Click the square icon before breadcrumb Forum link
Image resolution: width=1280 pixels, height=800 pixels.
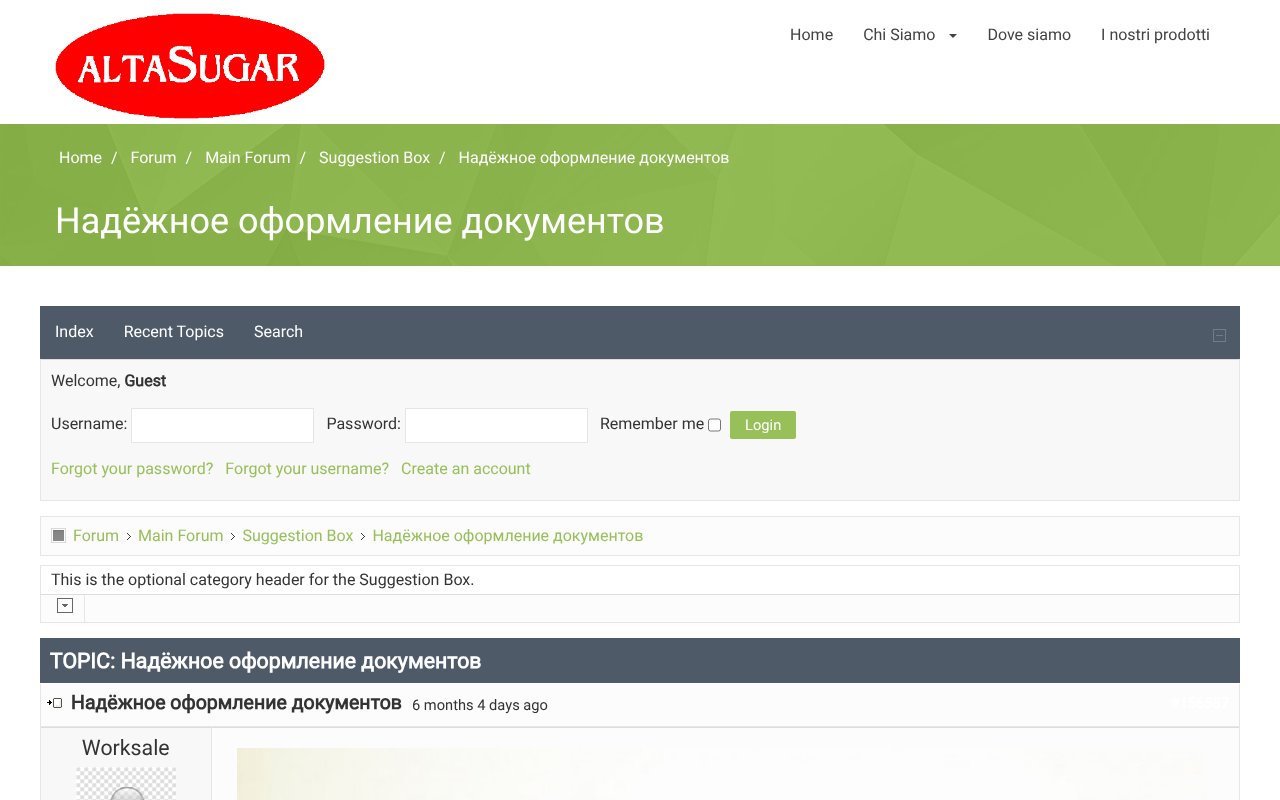click(x=58, y=535)
